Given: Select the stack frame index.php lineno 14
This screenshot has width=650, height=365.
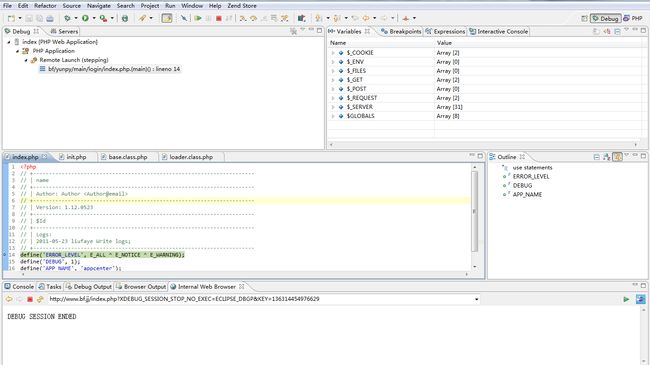Looking at the screenshot, I should 110,69.
